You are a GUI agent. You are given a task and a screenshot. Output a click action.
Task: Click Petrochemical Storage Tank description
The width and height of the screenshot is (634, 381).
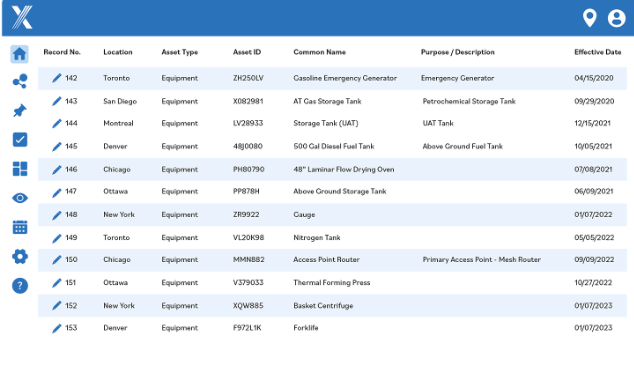pos(469,101)
